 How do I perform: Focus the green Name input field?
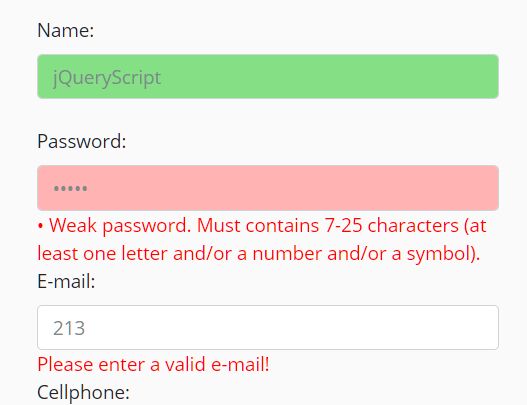pos(268,77)
